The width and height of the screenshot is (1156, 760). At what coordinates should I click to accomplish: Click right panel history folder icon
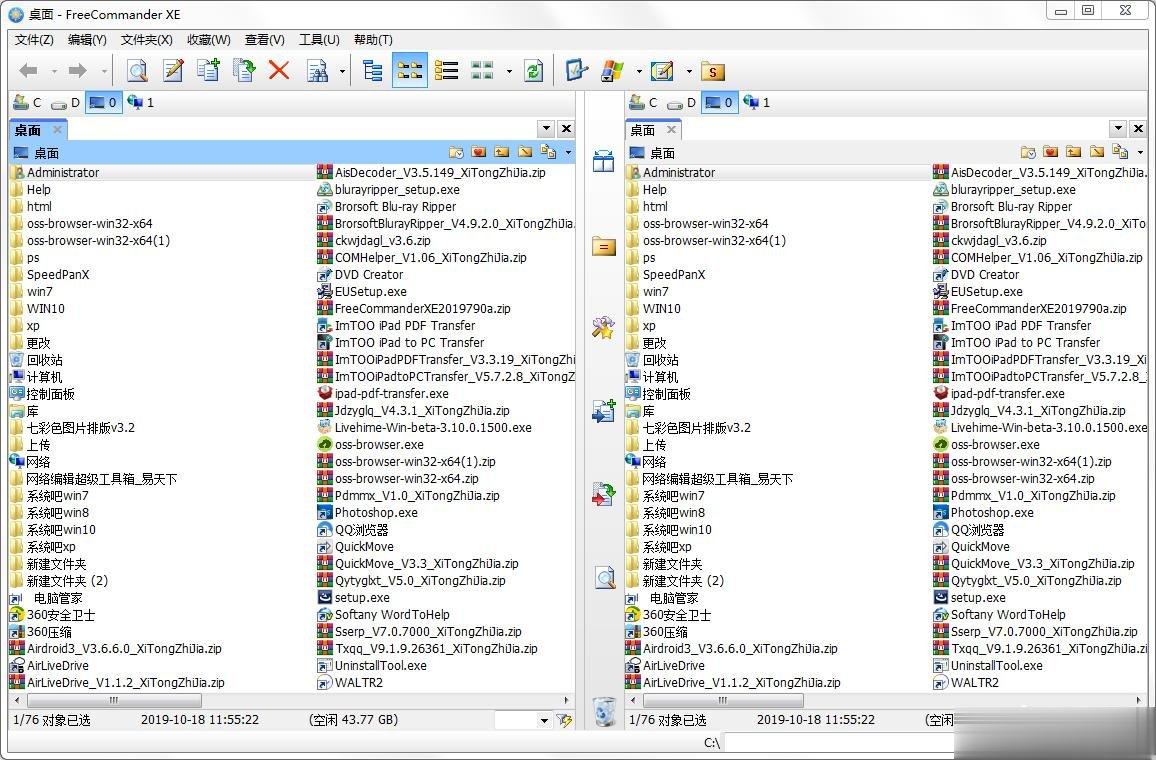coord(1028,153)
